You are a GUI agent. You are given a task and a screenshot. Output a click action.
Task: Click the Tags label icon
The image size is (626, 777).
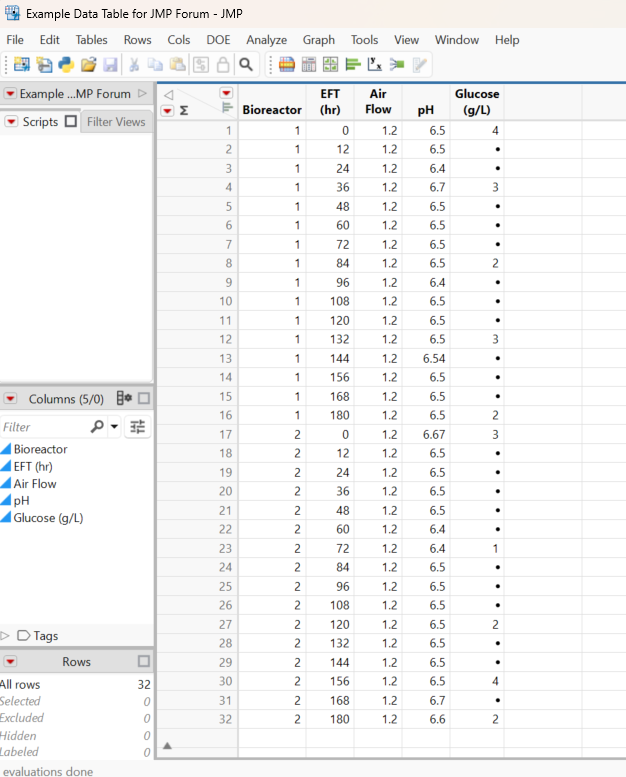click(23, 635)
